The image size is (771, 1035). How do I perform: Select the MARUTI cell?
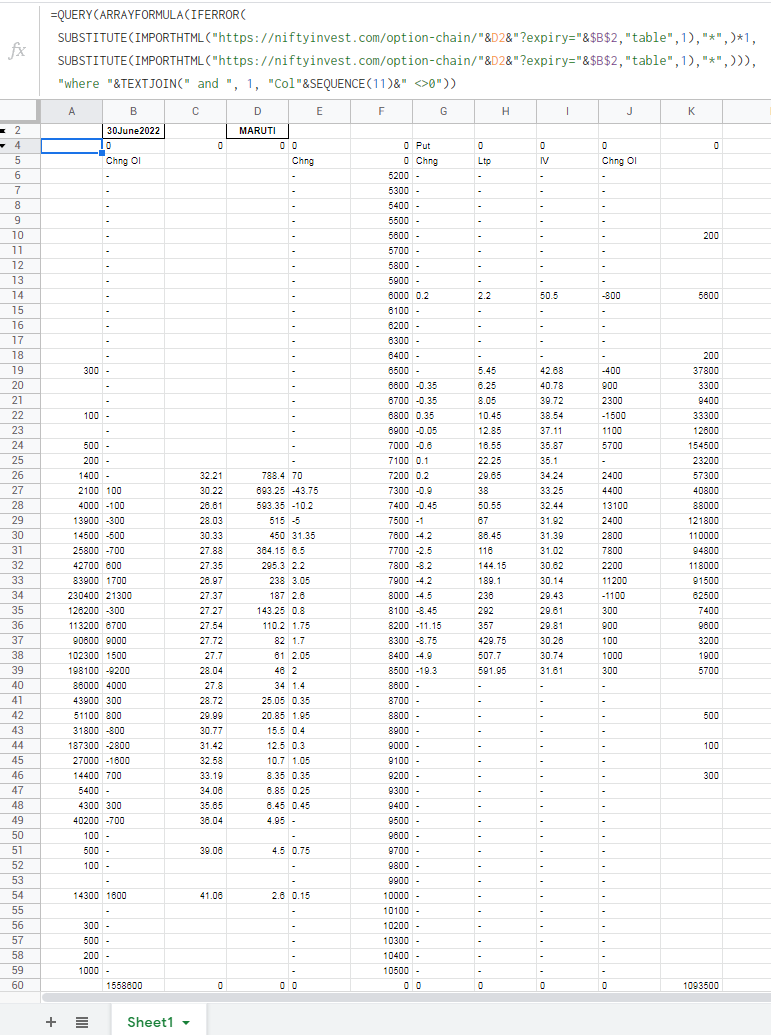257,131
